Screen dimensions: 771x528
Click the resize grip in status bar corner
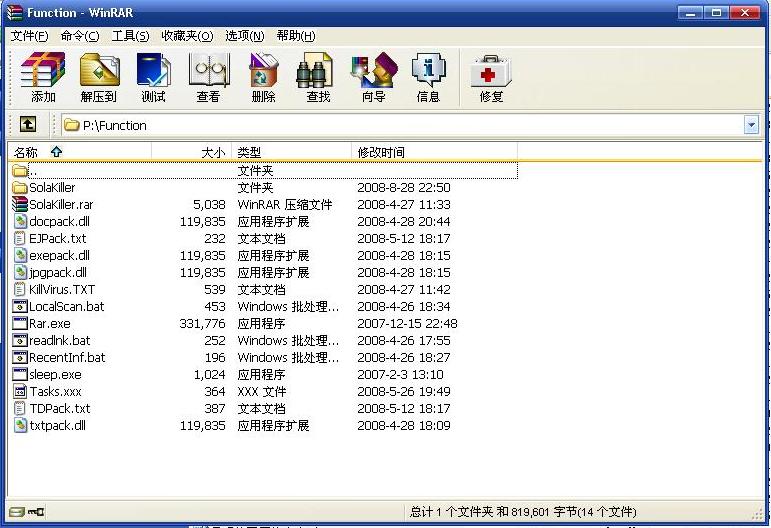pos(758,514)
